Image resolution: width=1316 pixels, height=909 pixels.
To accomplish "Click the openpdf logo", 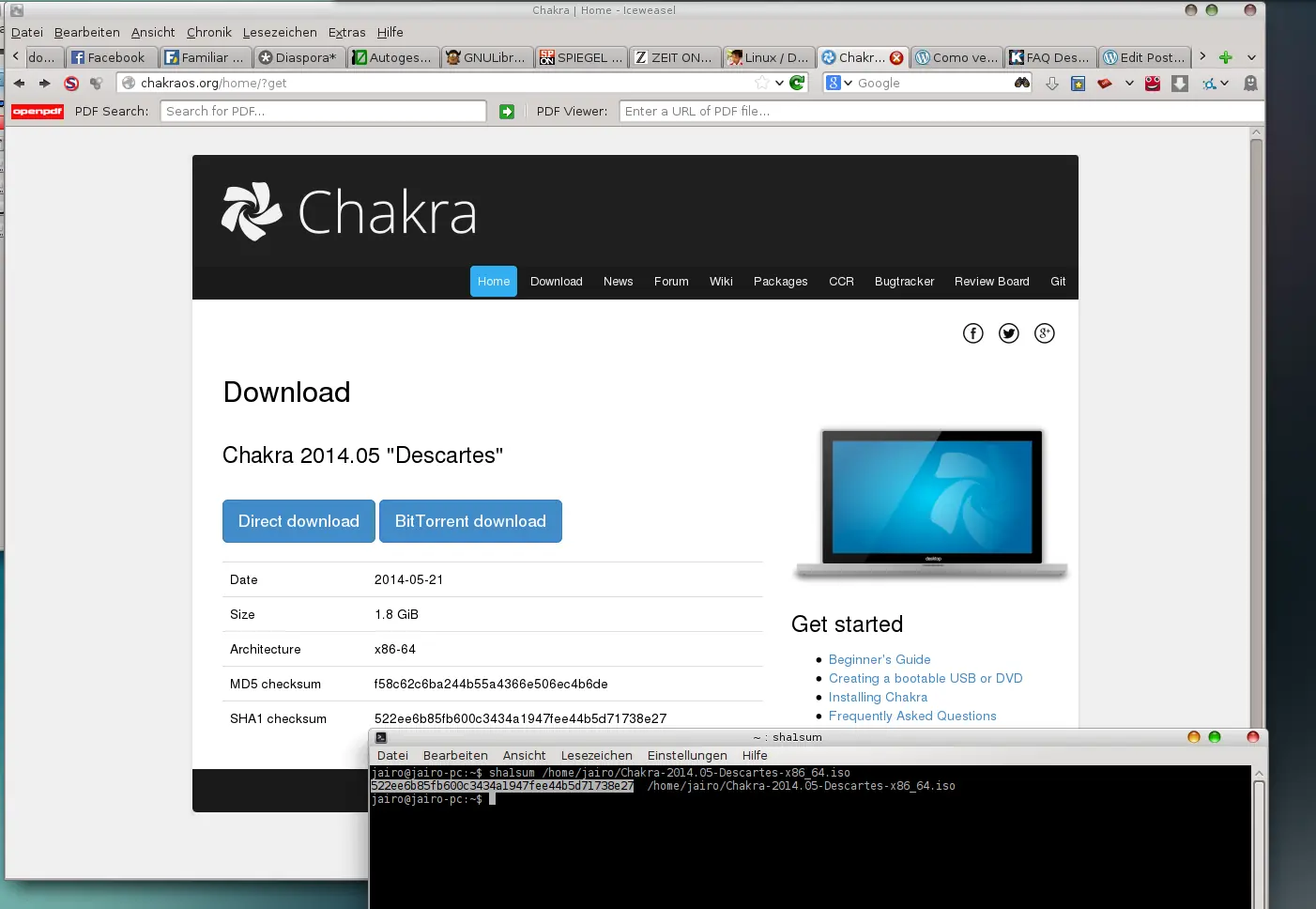I will point(38,111).
